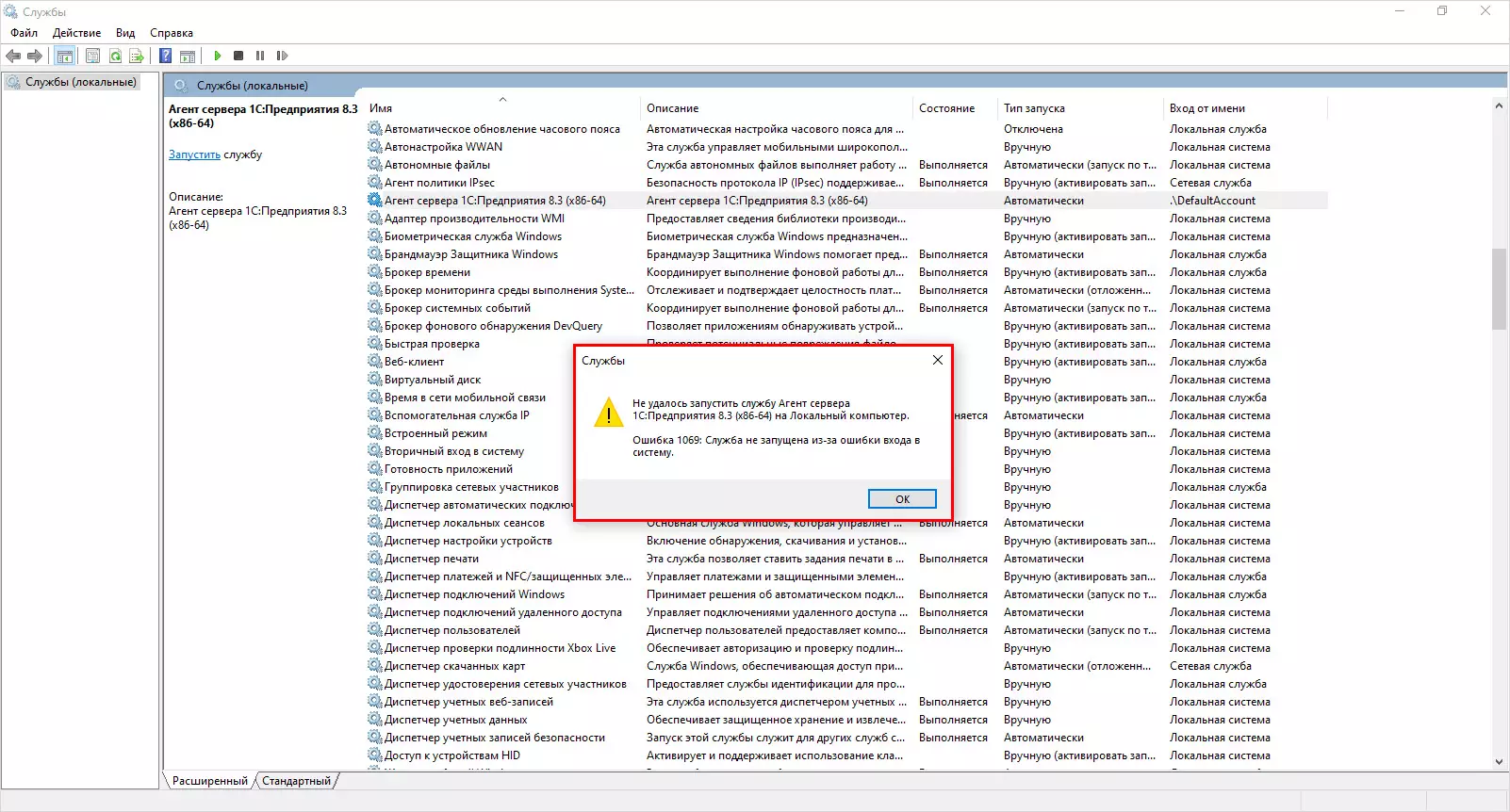Open Help using the blue question-mark icon
The image size is (1510, 812).
166,57
